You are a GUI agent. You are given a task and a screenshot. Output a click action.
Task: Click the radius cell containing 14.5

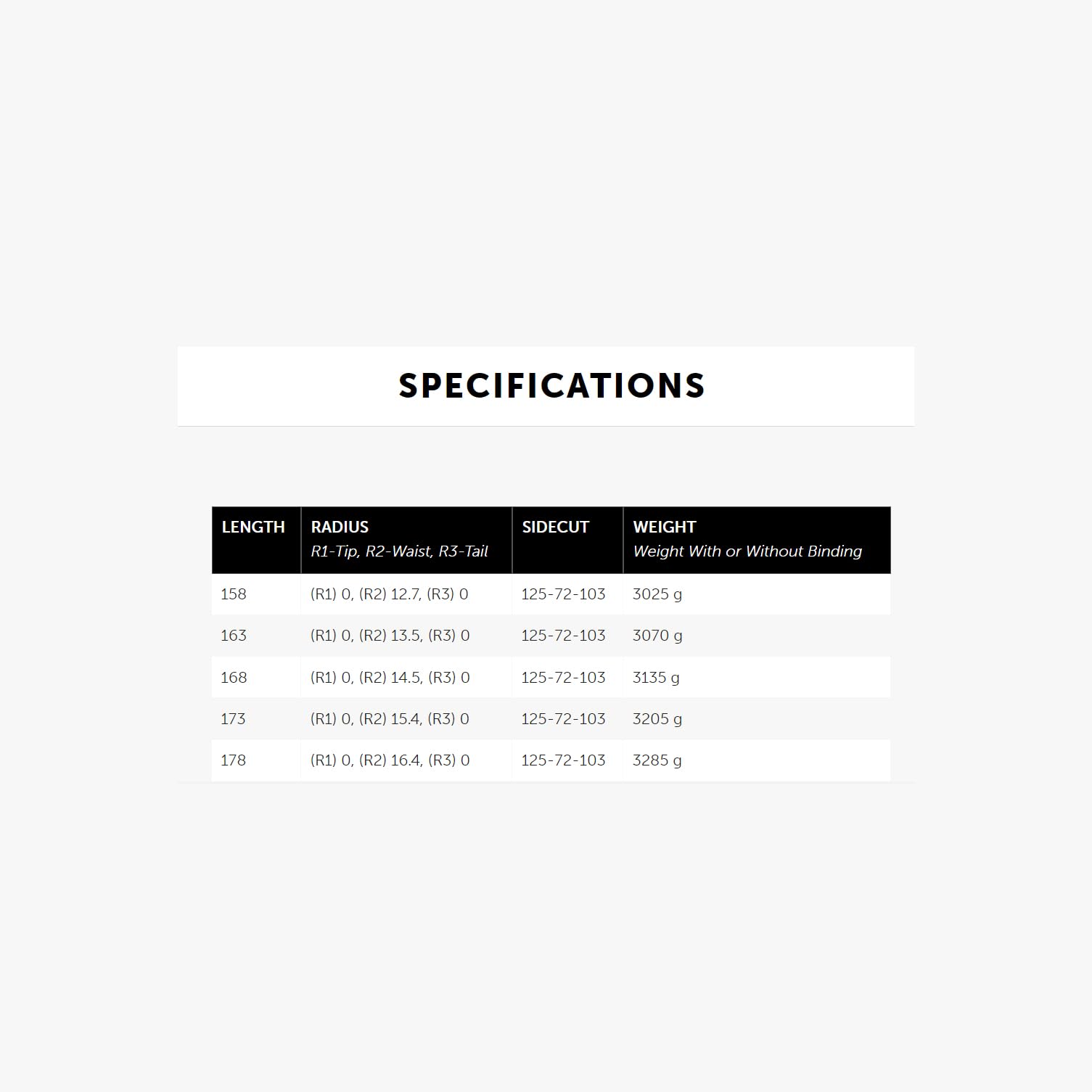point(390,678)
